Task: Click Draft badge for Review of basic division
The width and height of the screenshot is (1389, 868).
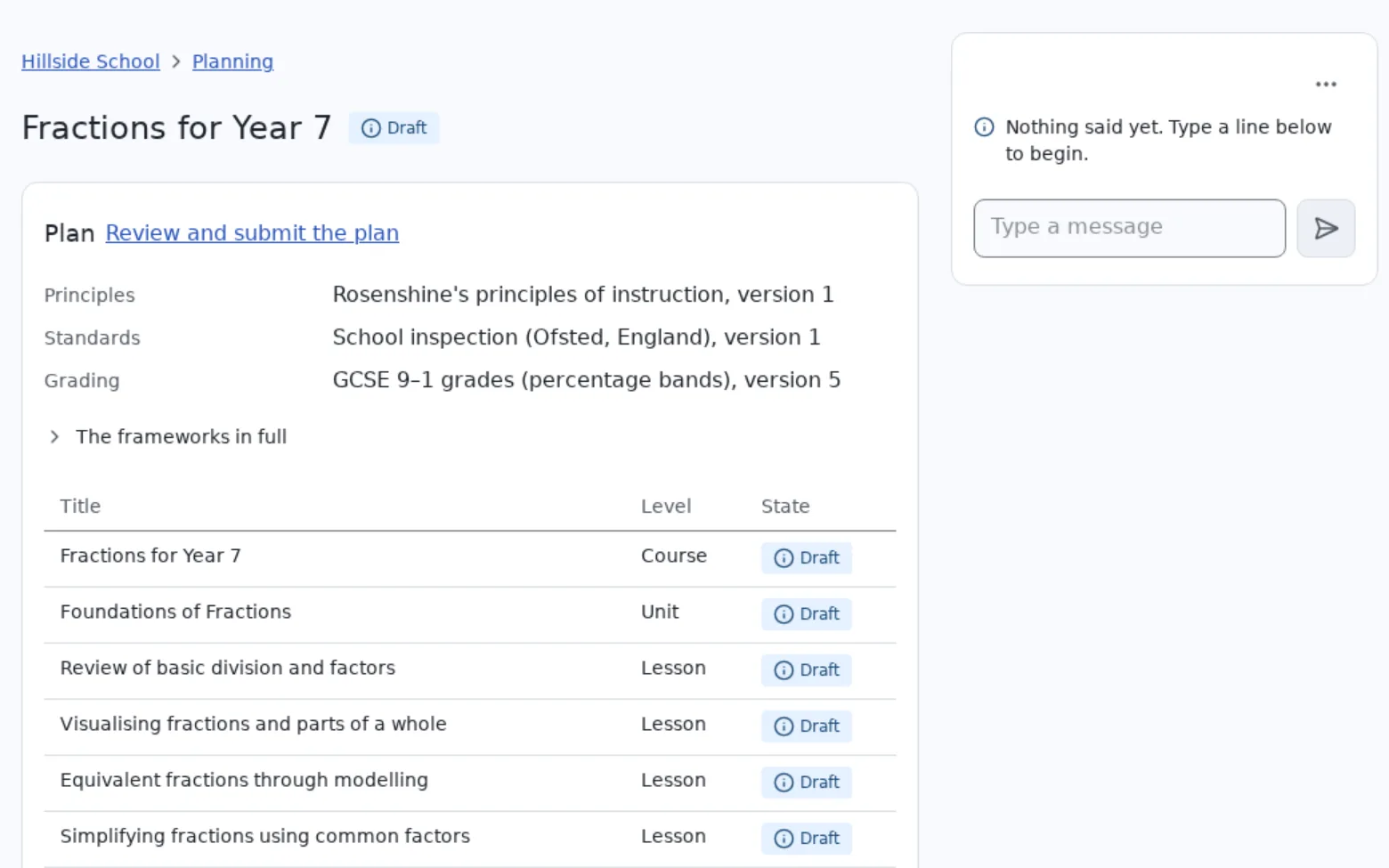Action: (807, 670)
